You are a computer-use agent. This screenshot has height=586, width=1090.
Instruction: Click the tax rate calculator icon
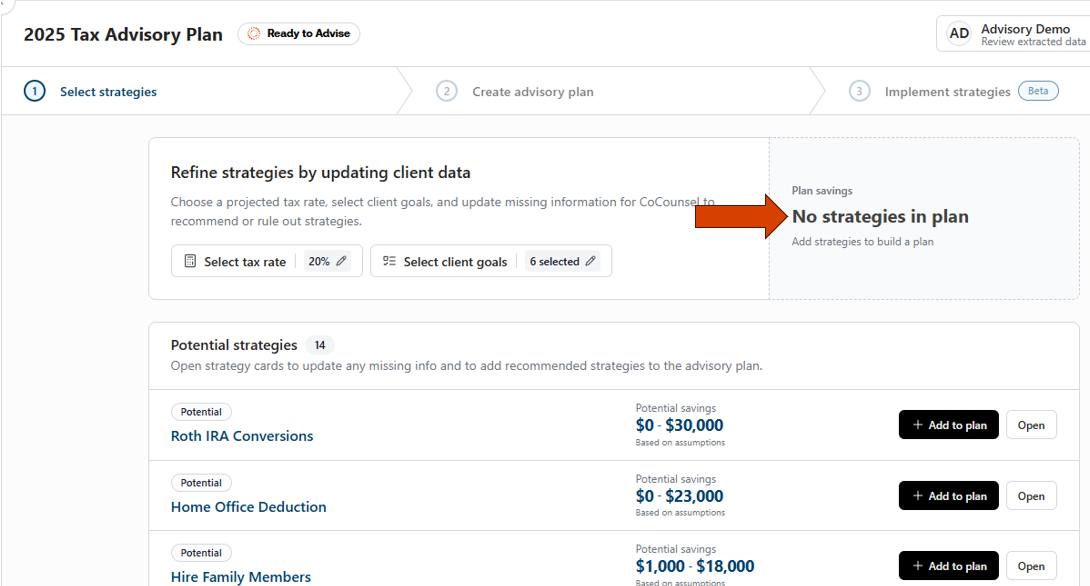(190, 262)
